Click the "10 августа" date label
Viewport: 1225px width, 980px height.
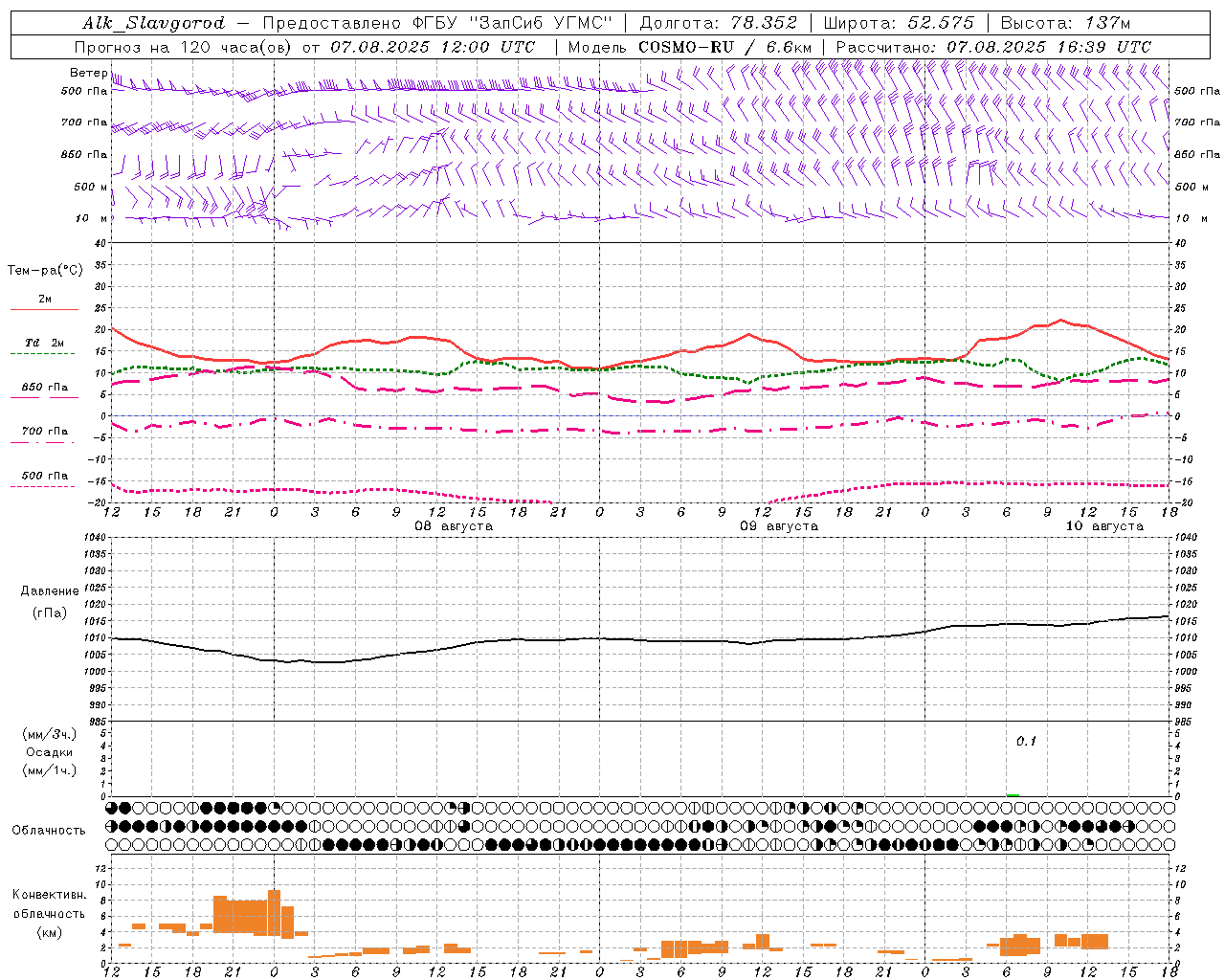[1104, 526]
